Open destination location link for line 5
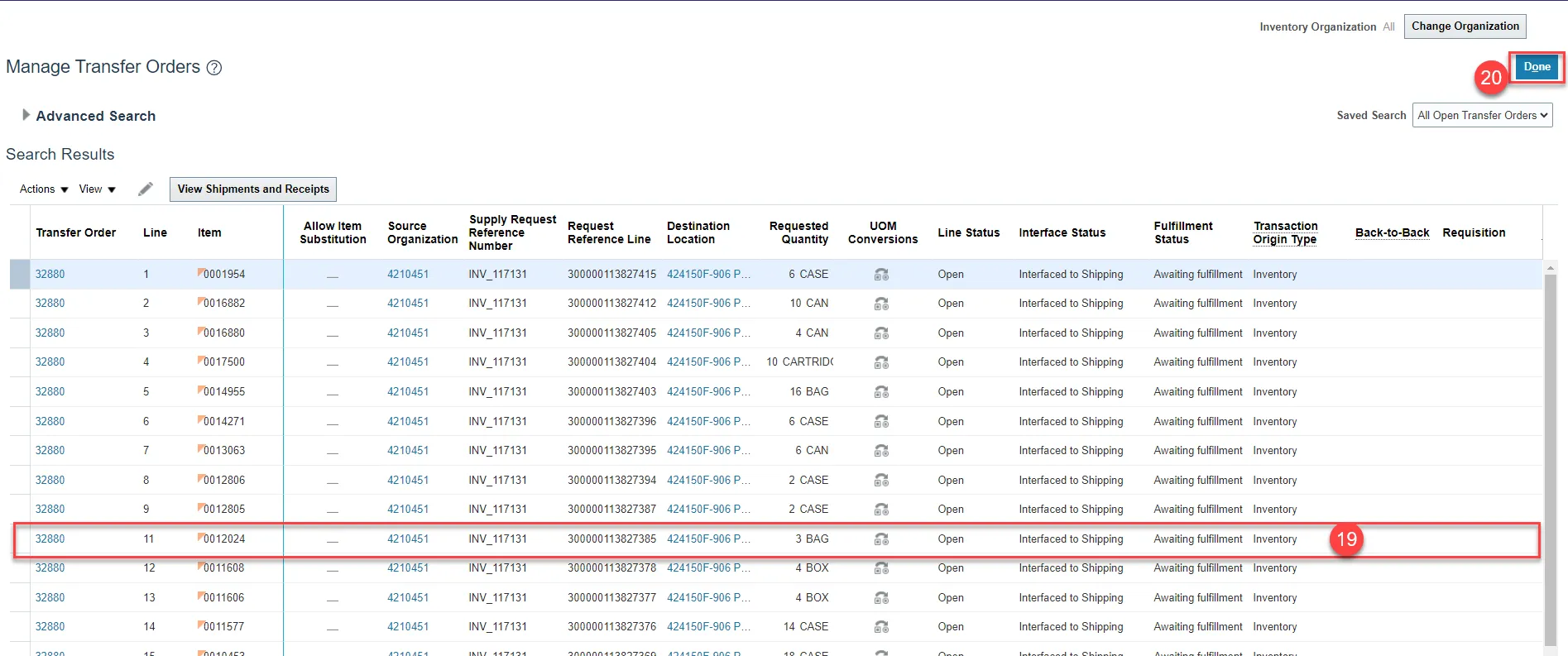Viewport: 1568px width, 656px height. pos(708,392)
